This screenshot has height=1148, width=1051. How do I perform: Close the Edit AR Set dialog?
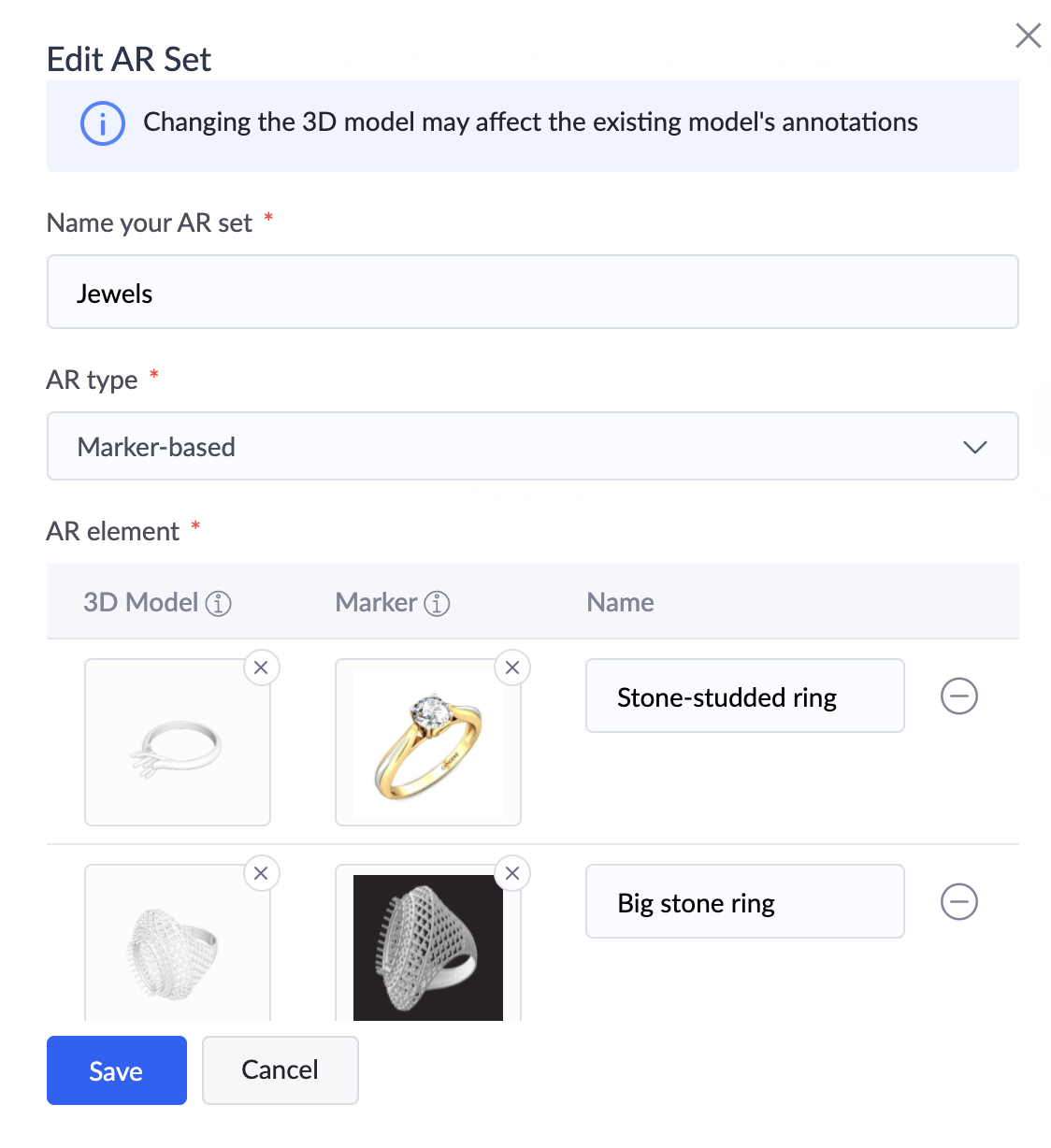click(1029, 36)
